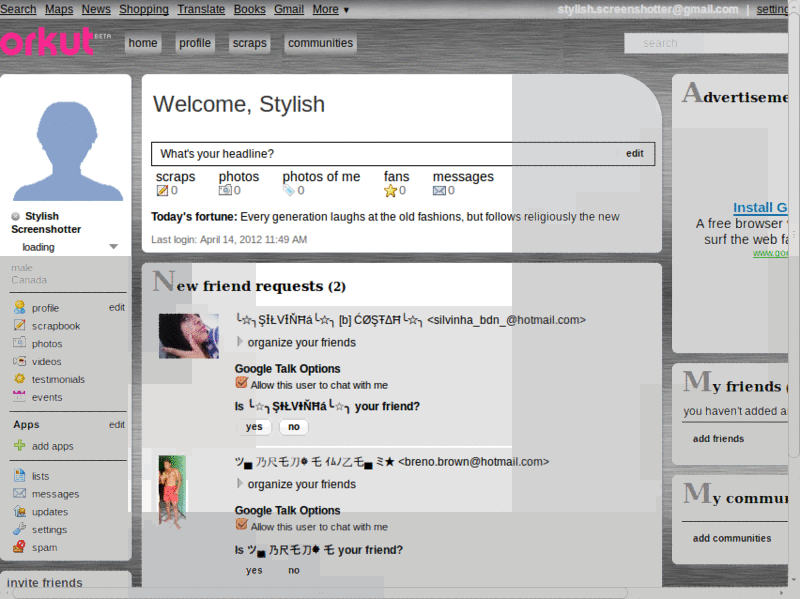Decline breno.brown friend request with no
This screenshot has width=800, height=599.
click(294, 570)
